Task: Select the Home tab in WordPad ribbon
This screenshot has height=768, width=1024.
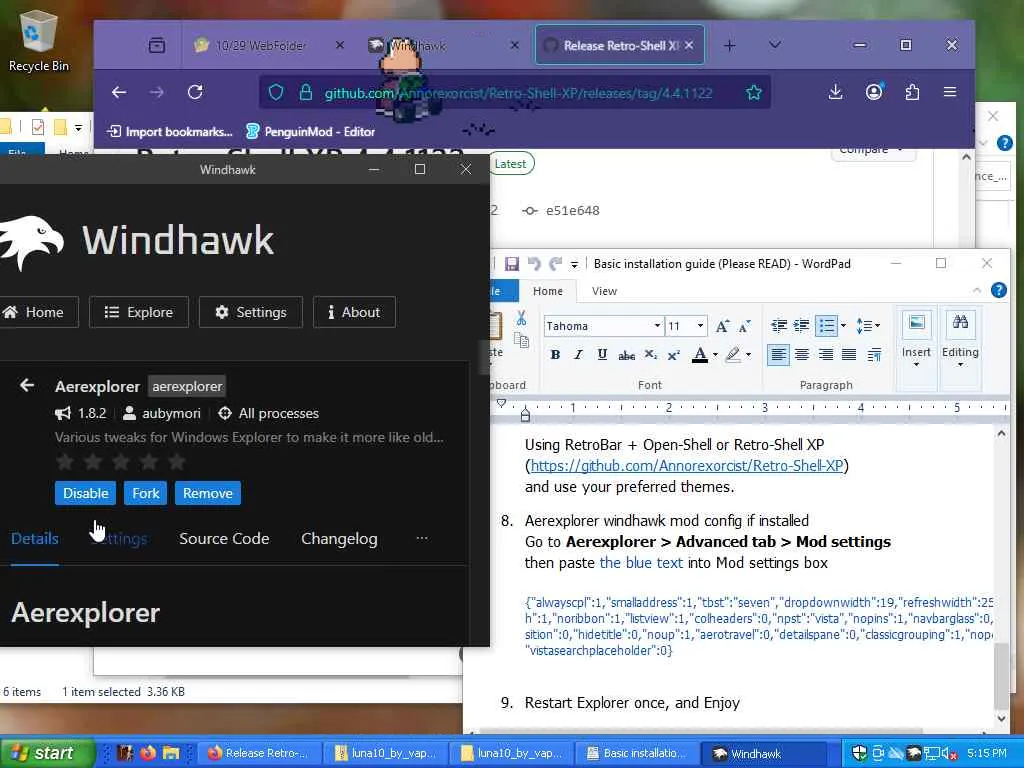Action: pos(547,291)
